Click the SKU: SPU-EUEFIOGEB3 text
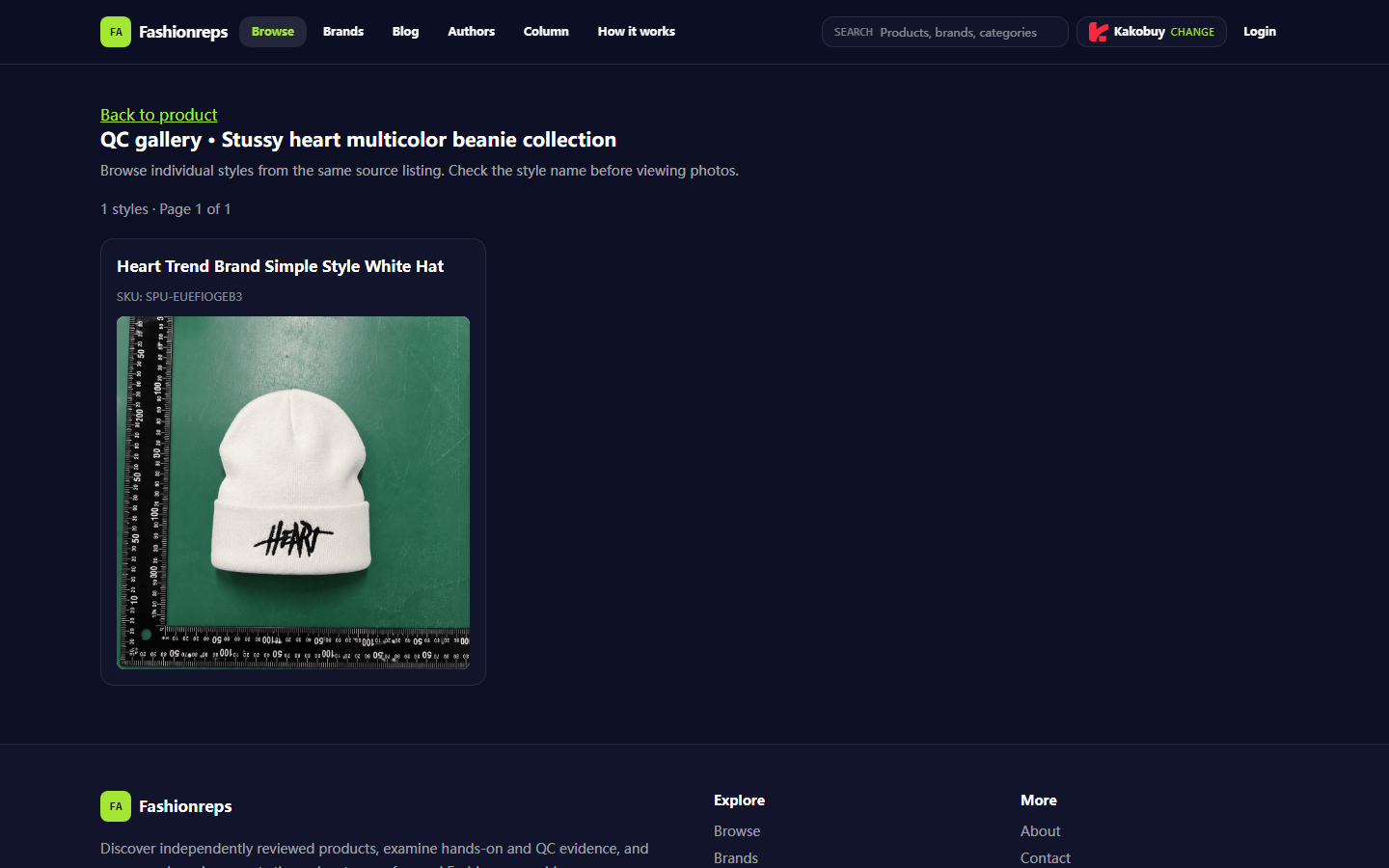 179,296
